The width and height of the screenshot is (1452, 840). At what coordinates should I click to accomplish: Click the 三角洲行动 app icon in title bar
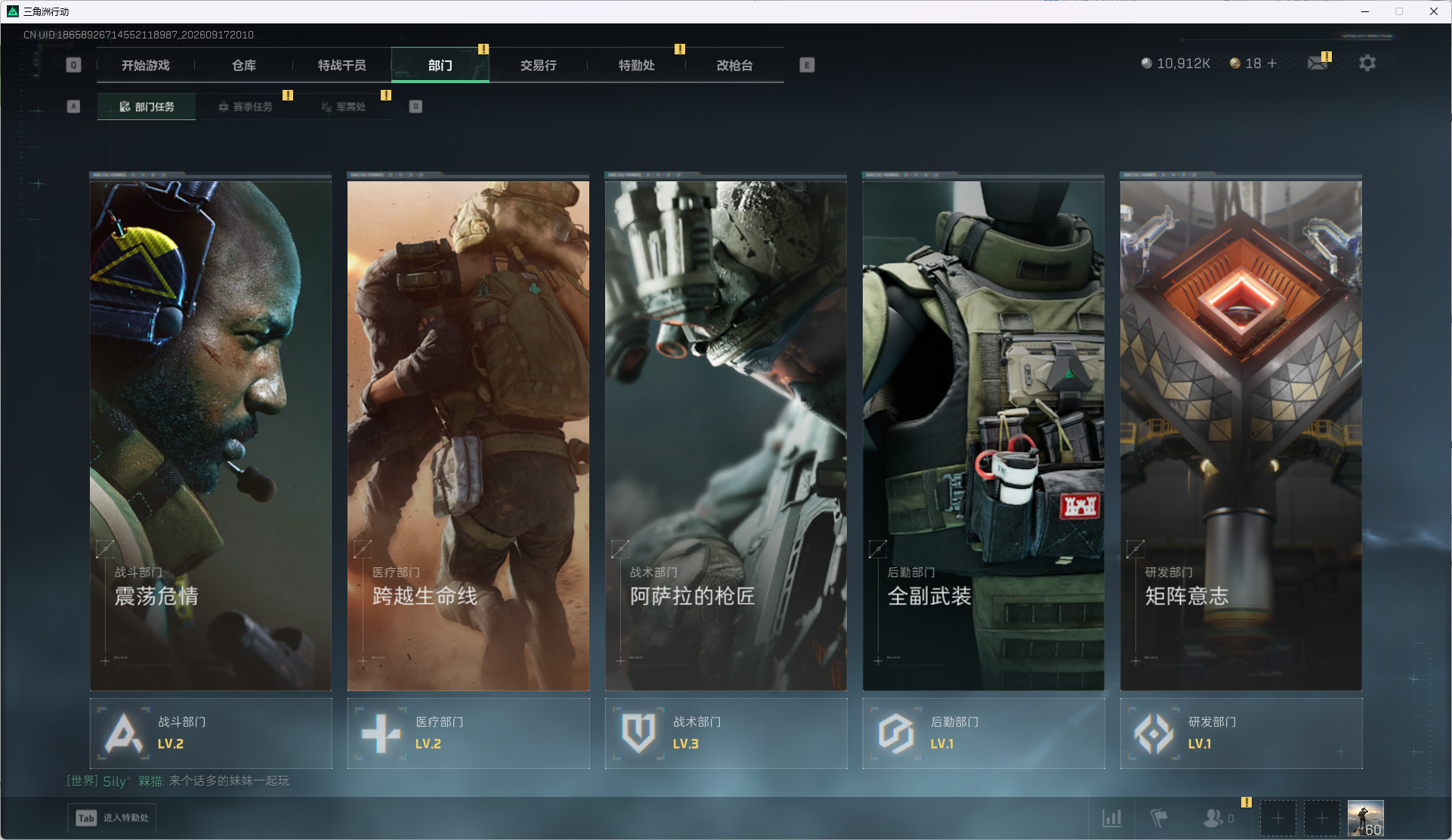click(13, 11)
